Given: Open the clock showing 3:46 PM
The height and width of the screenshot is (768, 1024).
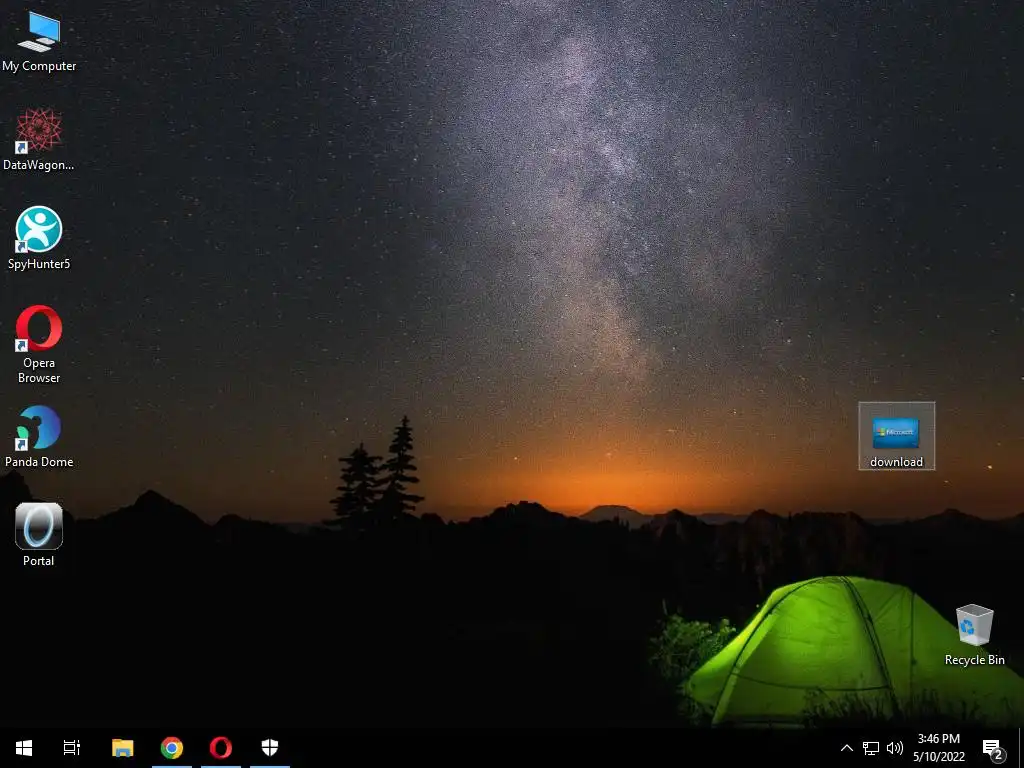Looking at the screenshot, I should (939, 748).
